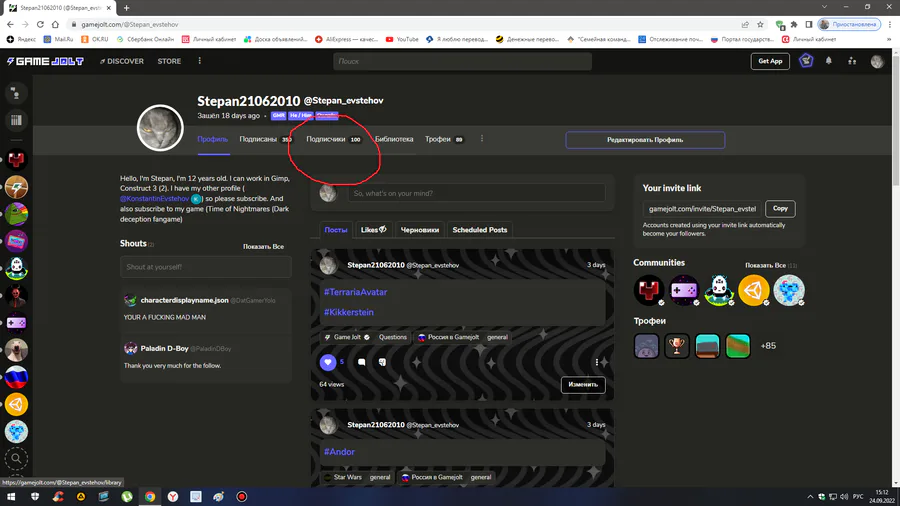Open the #TerrariaAvatar hashtag
The image size is (900, 506).
355,292
